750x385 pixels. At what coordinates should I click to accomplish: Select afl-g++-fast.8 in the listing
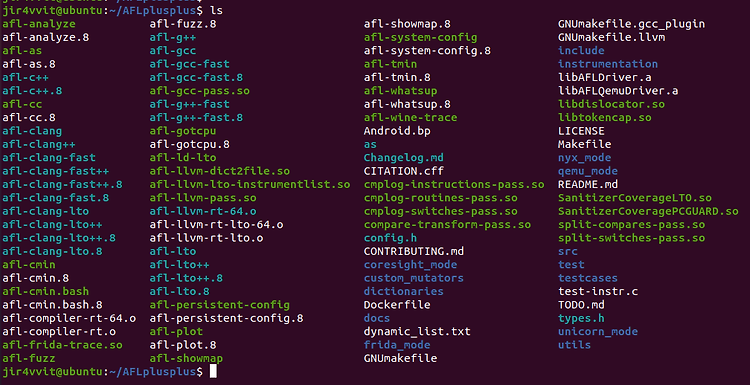[x=196, y=118]
